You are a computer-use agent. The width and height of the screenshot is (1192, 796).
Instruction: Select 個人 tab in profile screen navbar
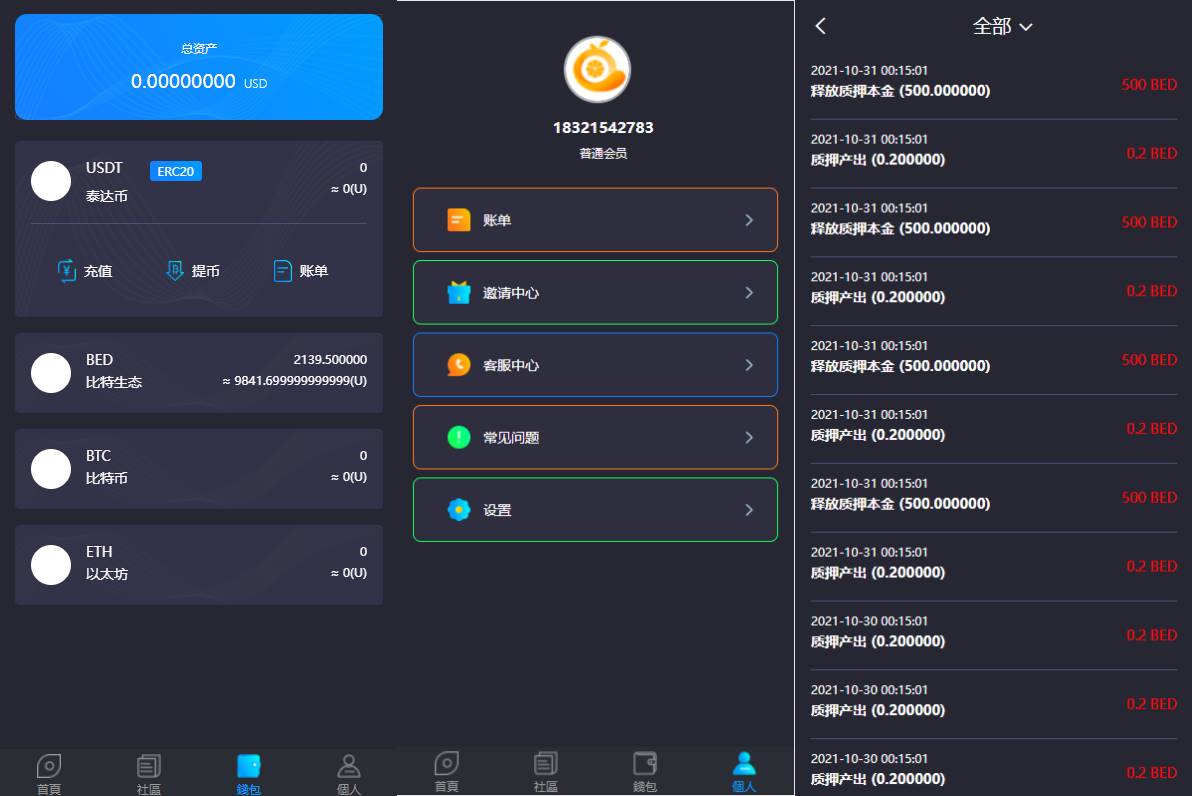(743, 771)
